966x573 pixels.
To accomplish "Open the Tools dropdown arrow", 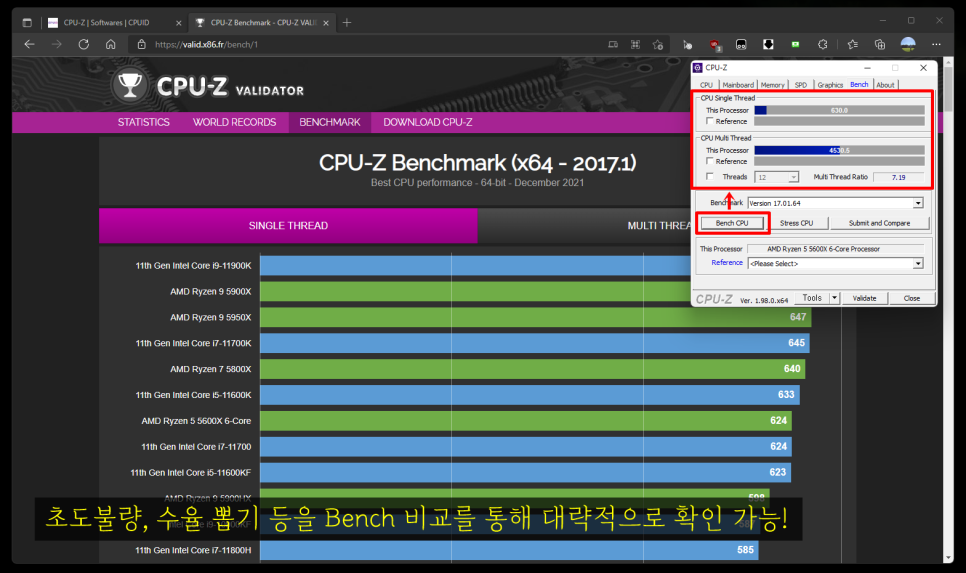I will [x=834, y=298].
